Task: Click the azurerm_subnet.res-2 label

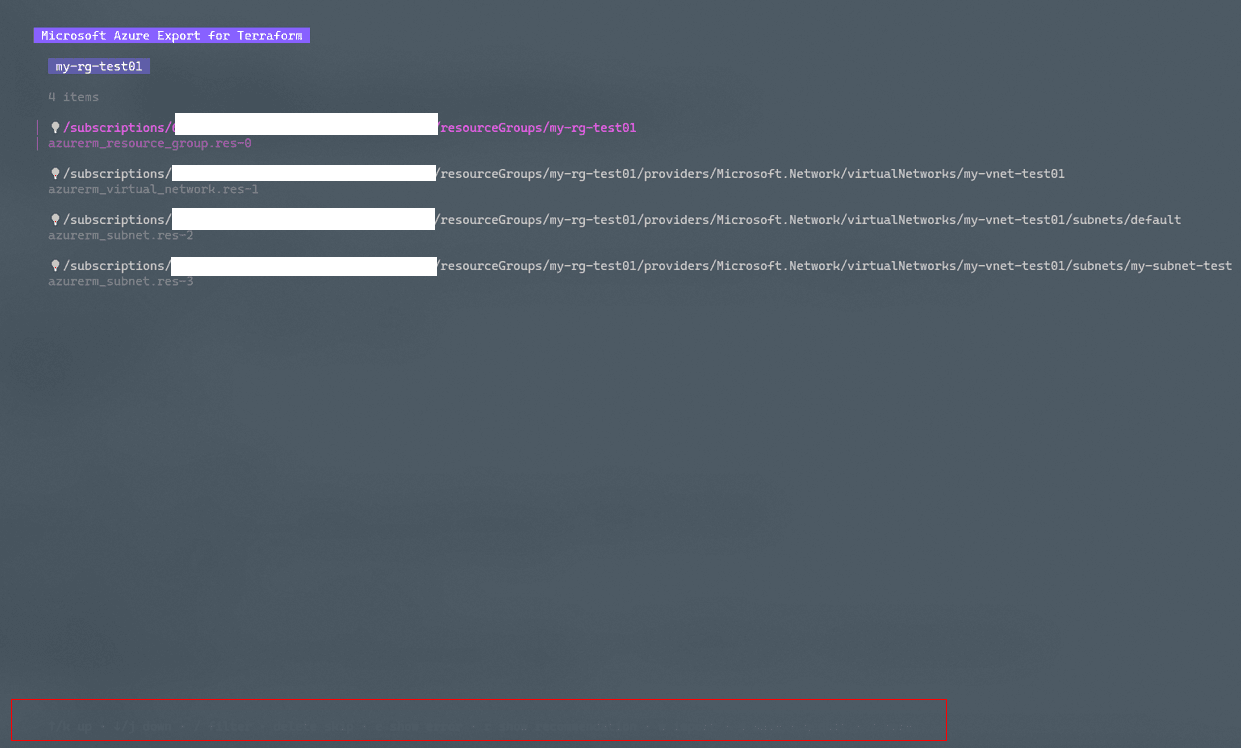Action: coord(121,235)
